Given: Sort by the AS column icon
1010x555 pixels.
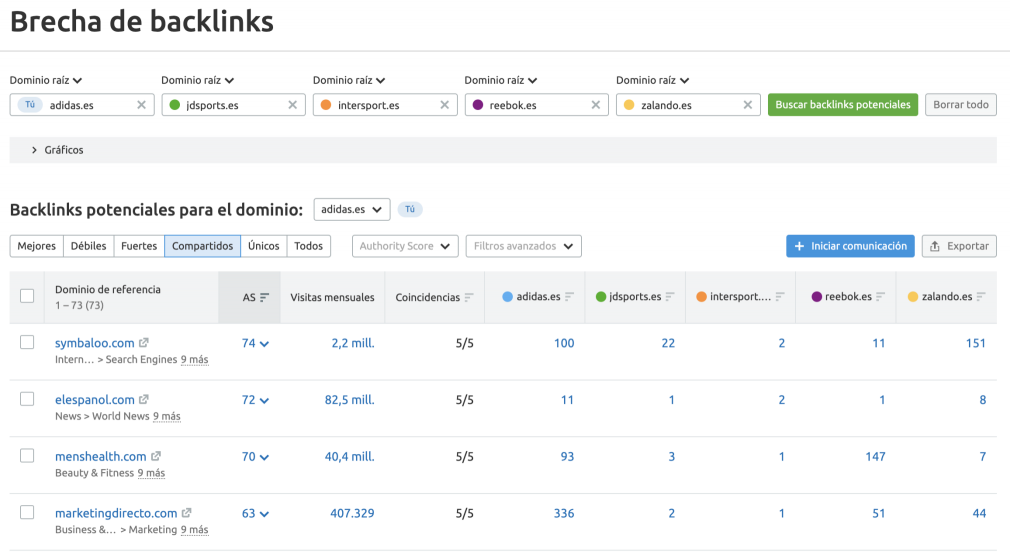Looking at the screenshot, I should (x=265, y=297).
